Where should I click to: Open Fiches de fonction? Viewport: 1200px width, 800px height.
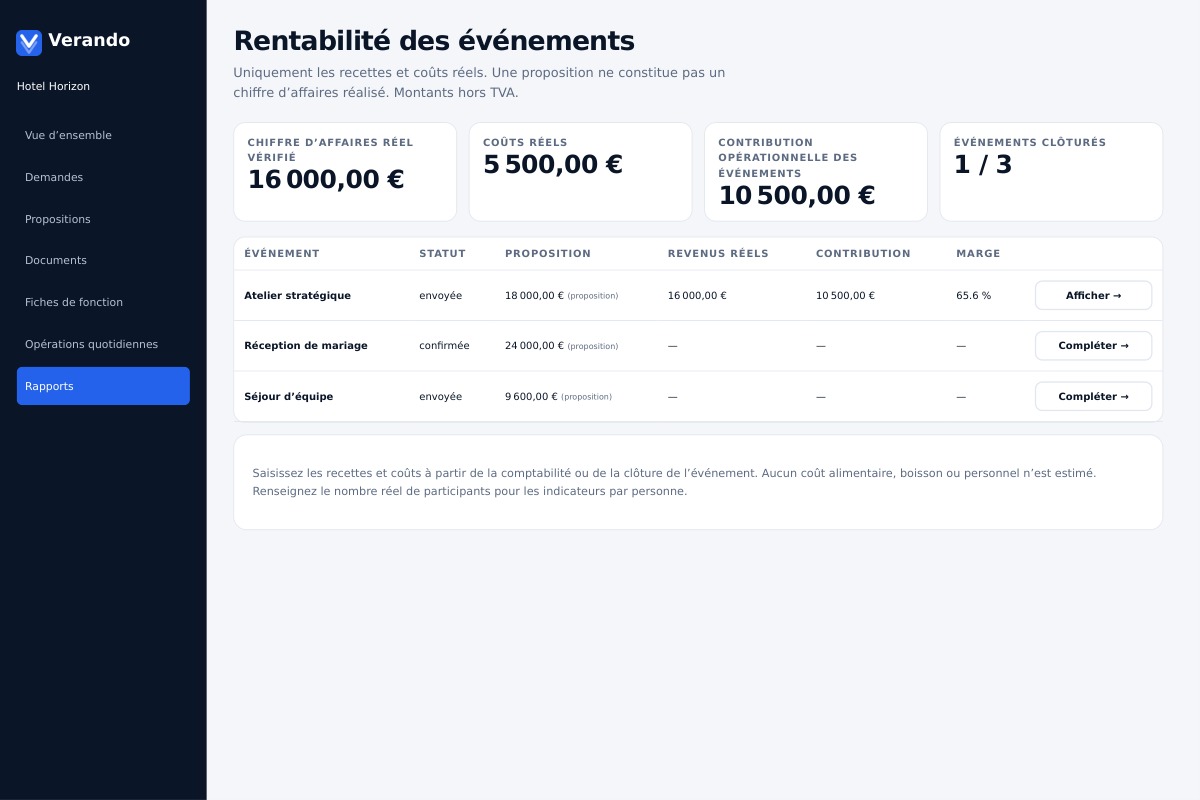click(x=103, y=302)
